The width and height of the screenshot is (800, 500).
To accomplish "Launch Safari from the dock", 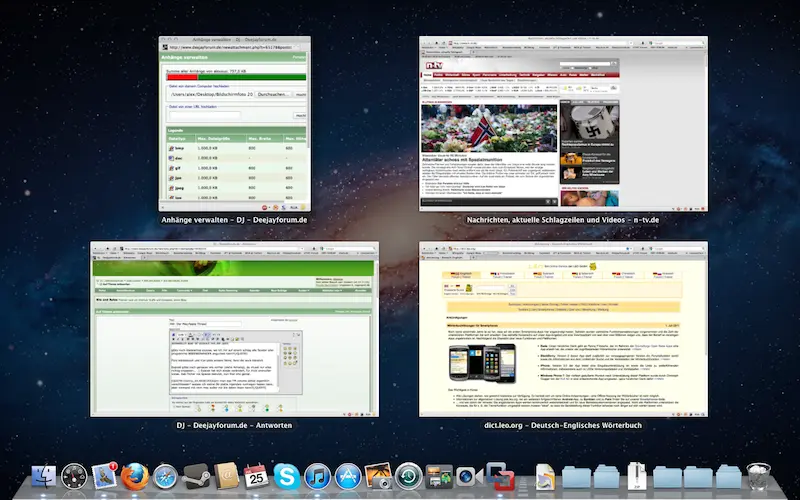I will click(x=166, y=477).
